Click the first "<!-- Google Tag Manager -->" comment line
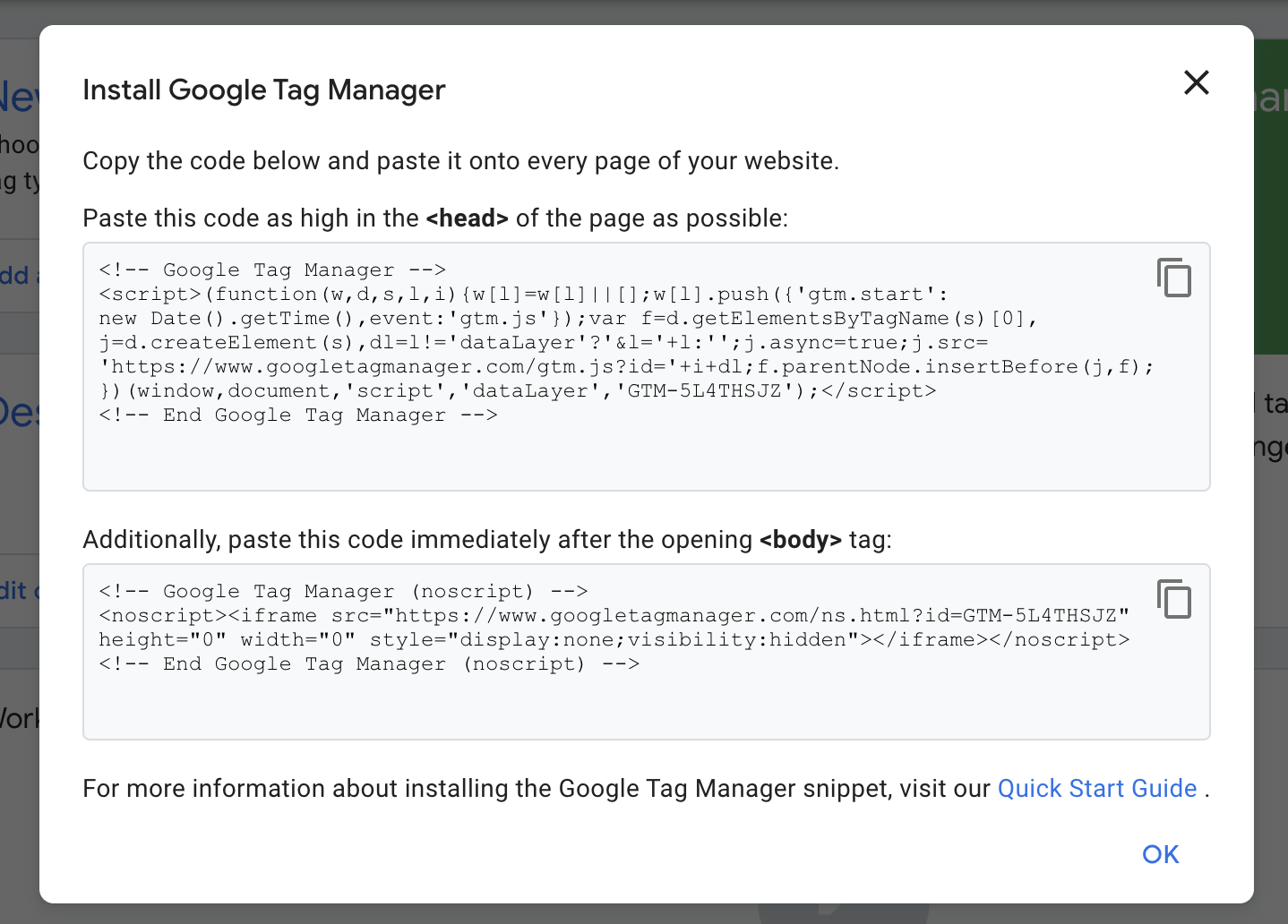Image resolution: width=1288 pixels, height=924 pixels. 272,270
